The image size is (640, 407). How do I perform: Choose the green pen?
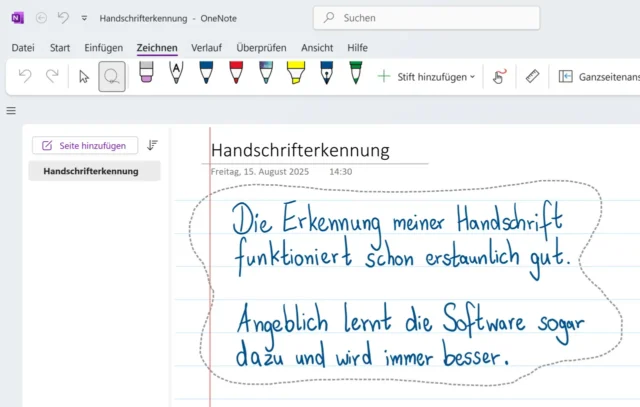[x=356, y=73]
